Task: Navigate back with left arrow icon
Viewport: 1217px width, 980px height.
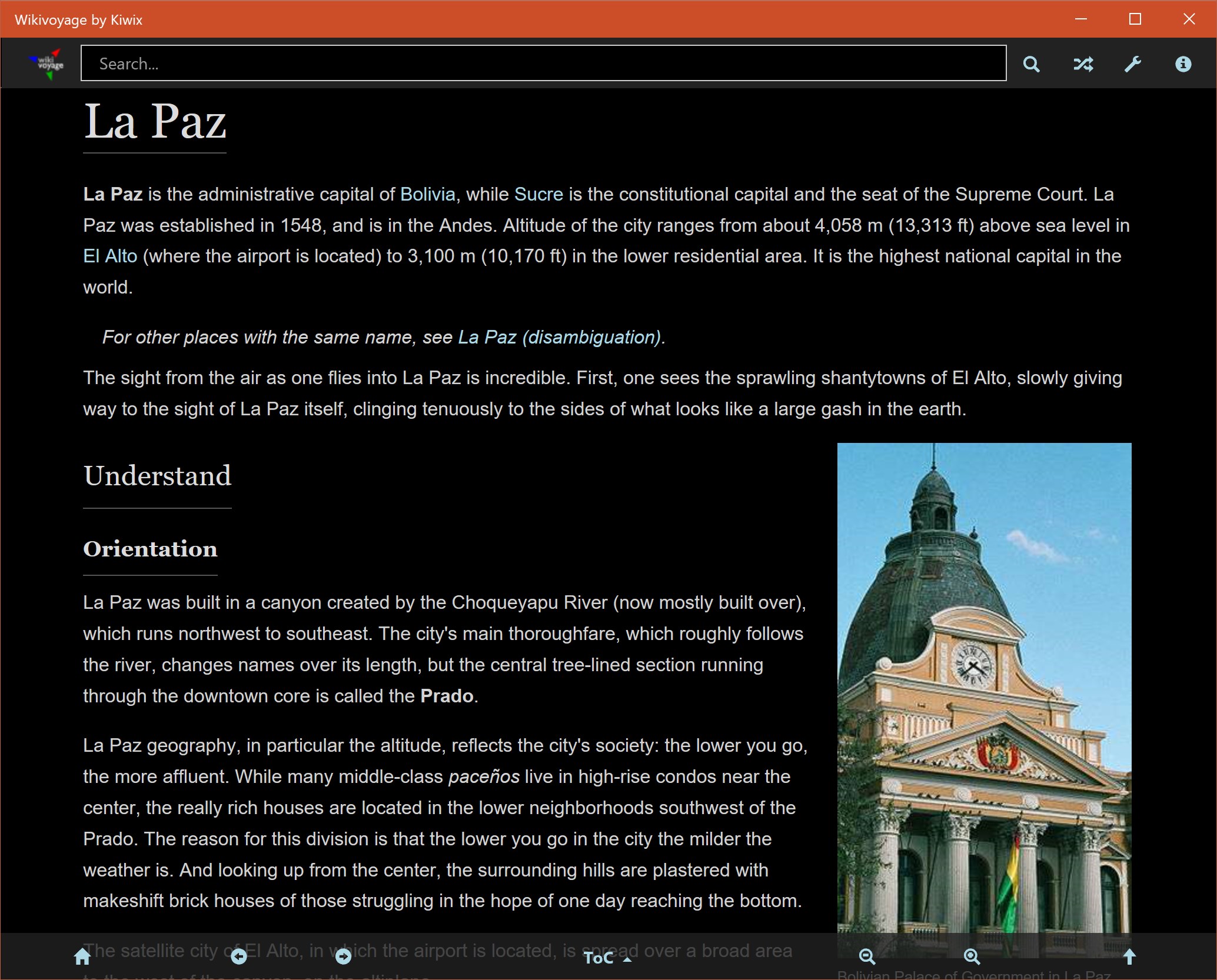Action: (x=239, y=957)
